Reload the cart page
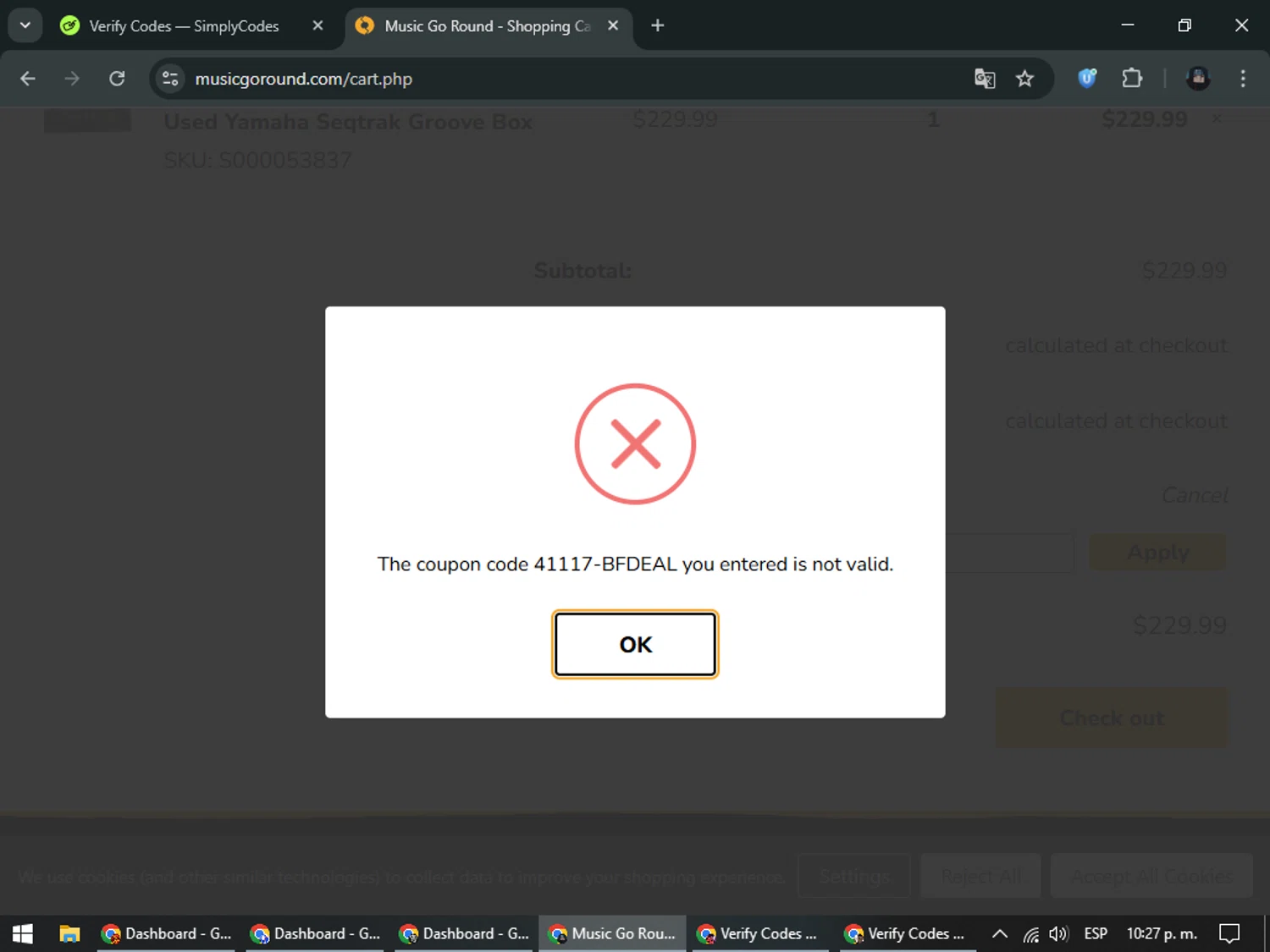 pyautogui.click(x=117, y=79)
